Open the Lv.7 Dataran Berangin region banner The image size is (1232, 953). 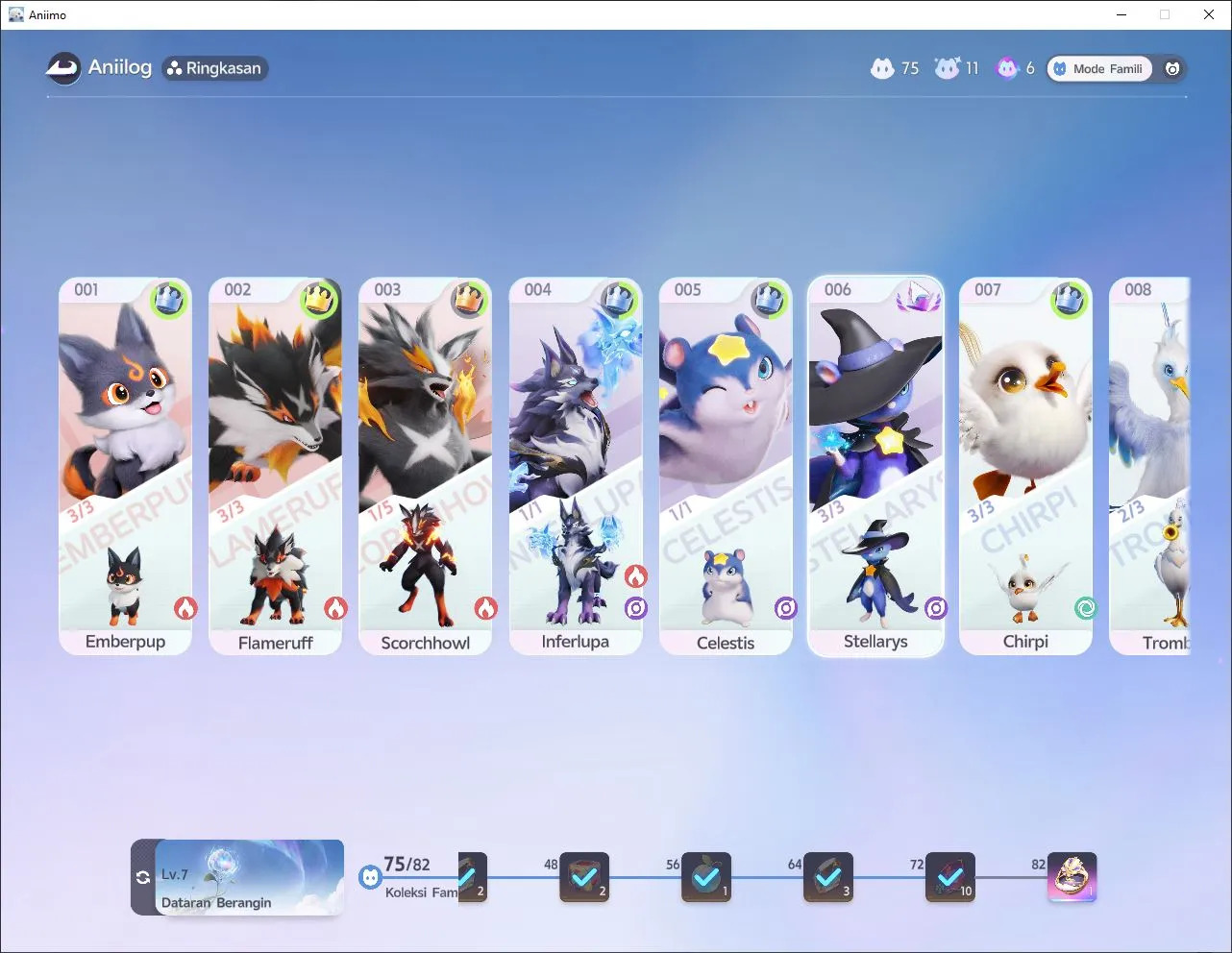(x=249, y=877)
